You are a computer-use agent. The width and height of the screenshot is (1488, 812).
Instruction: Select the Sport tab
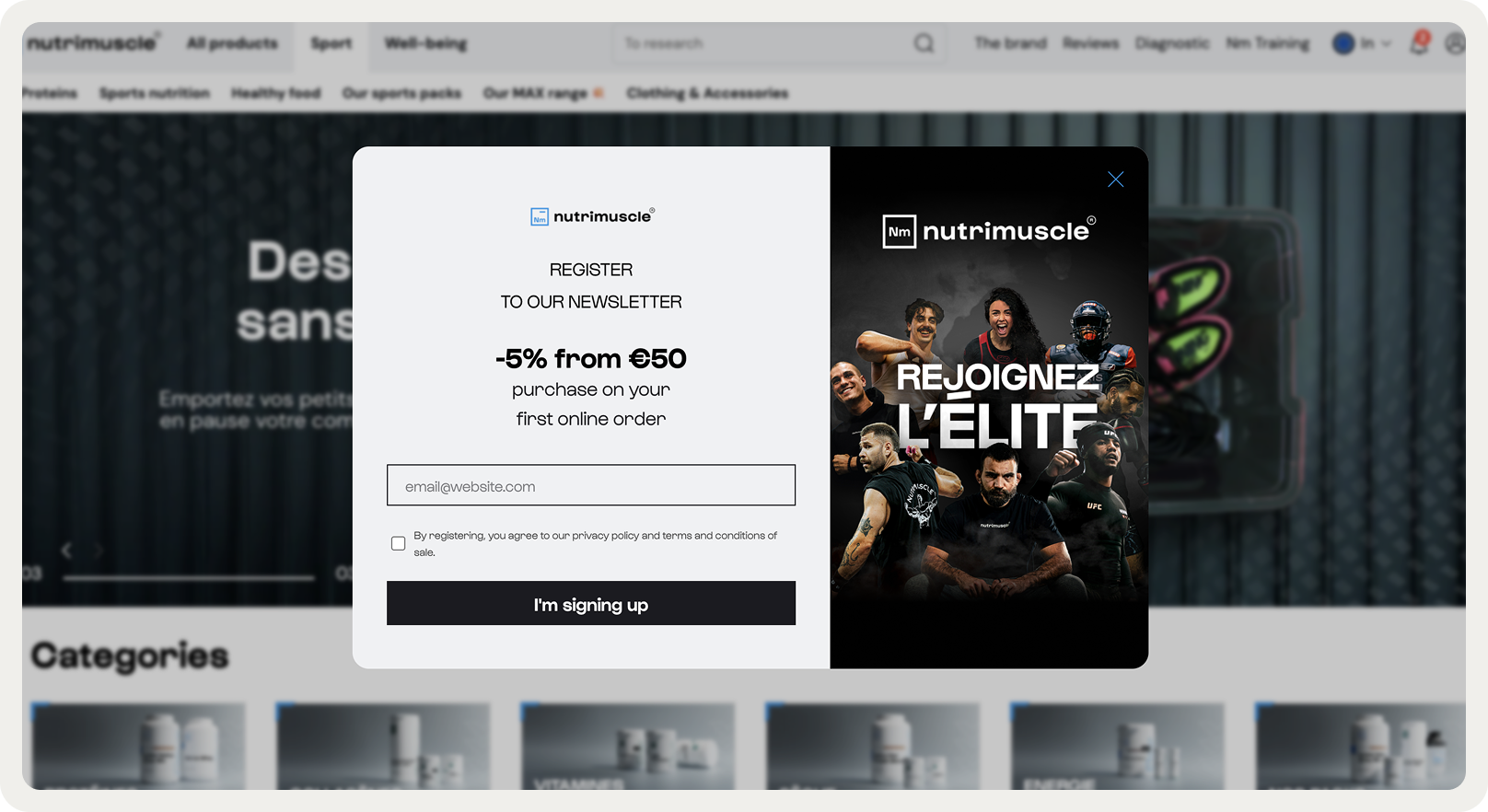[x=331, y=43]
